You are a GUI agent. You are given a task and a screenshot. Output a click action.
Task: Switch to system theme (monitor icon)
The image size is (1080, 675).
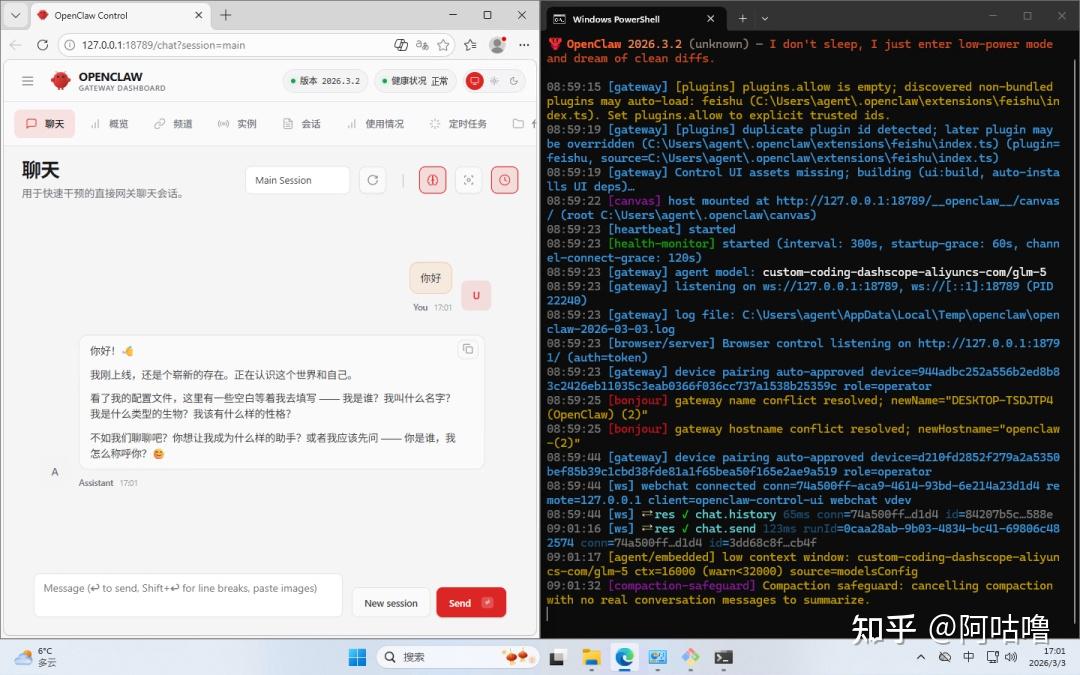(475, 81)
